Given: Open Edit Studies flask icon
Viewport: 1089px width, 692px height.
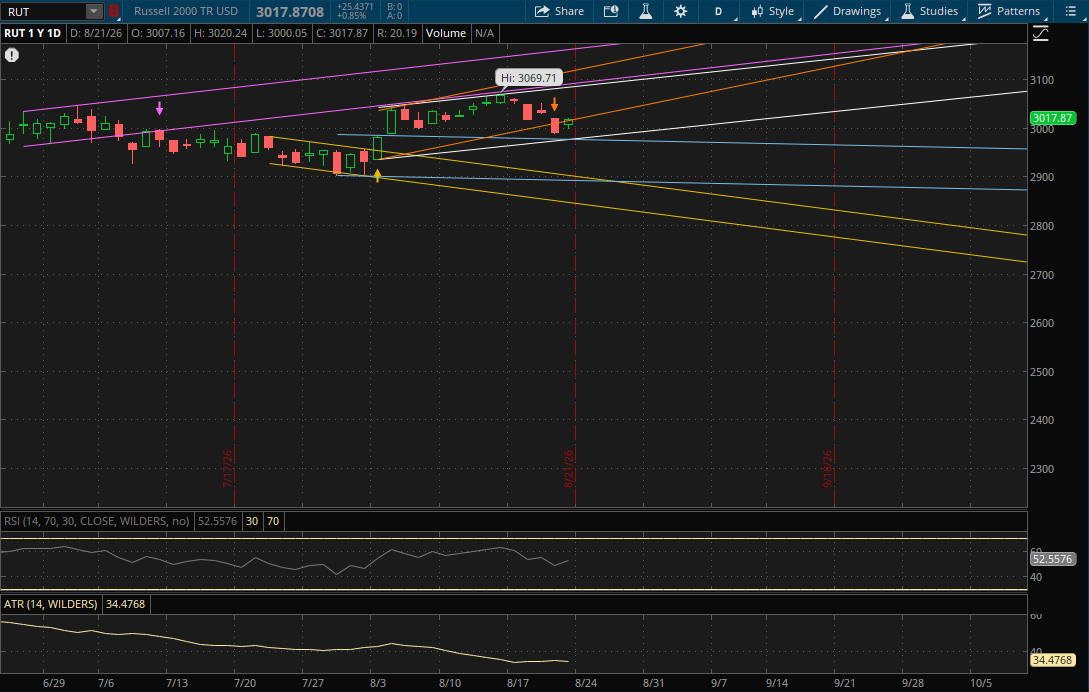Looking at the screenshot, I should [646, 11].
